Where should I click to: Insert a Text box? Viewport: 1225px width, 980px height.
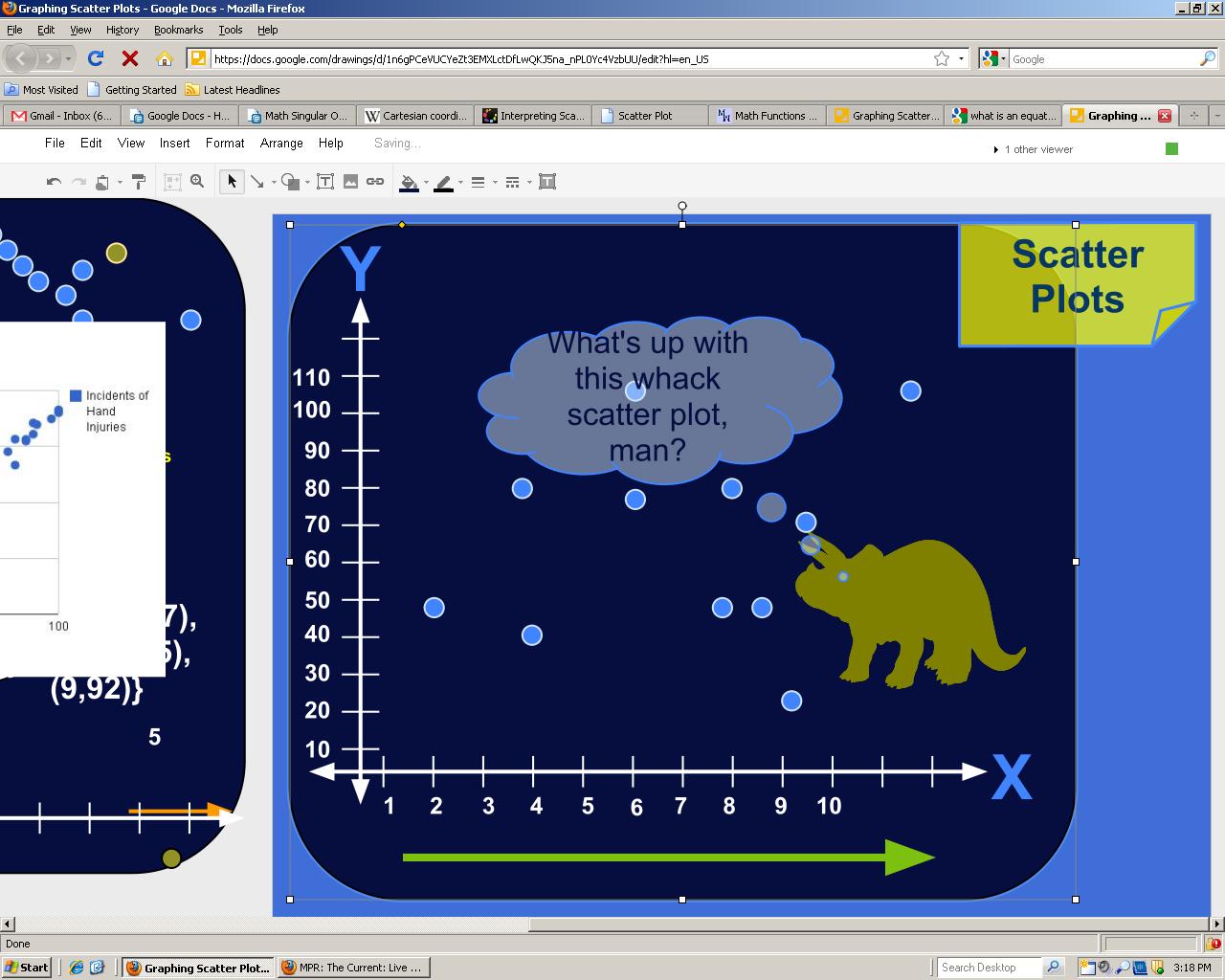pos(325,181)
